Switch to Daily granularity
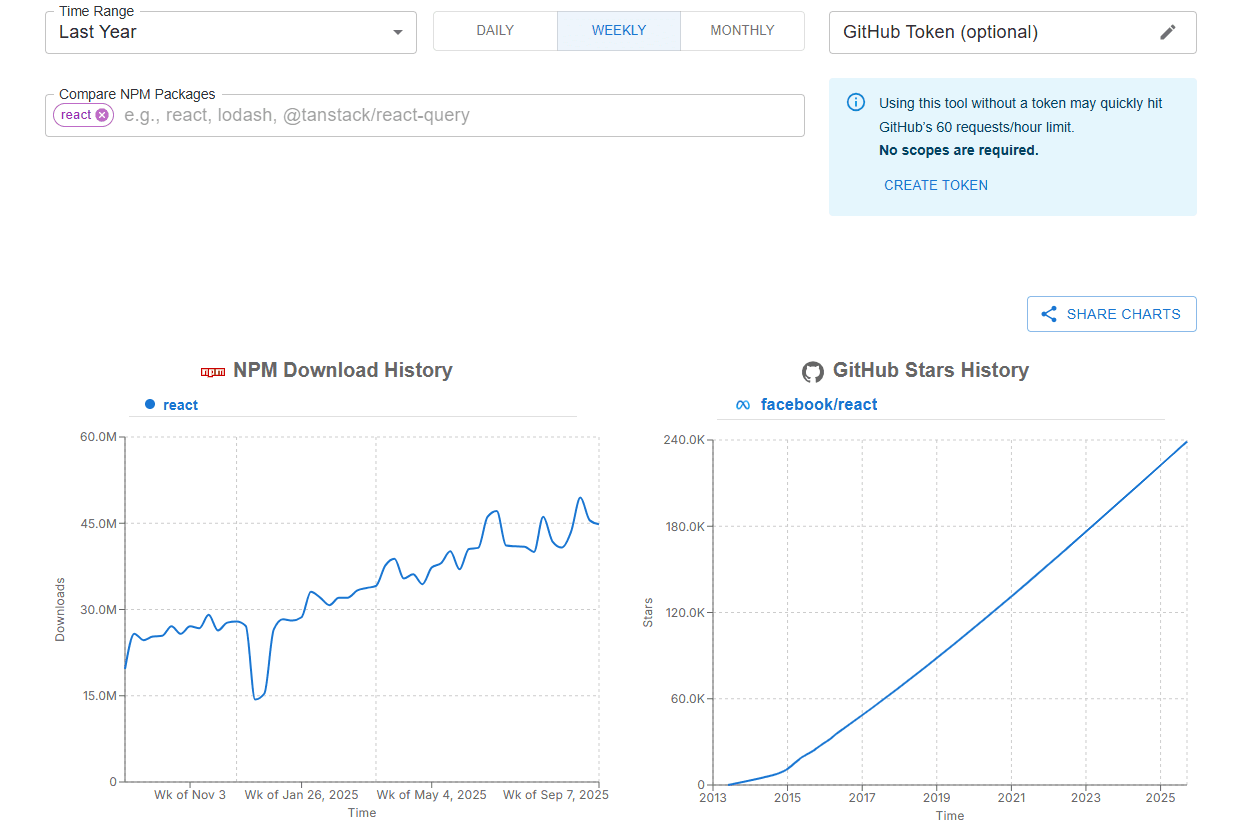1252x833 pixels. click(x=495, y=31)
